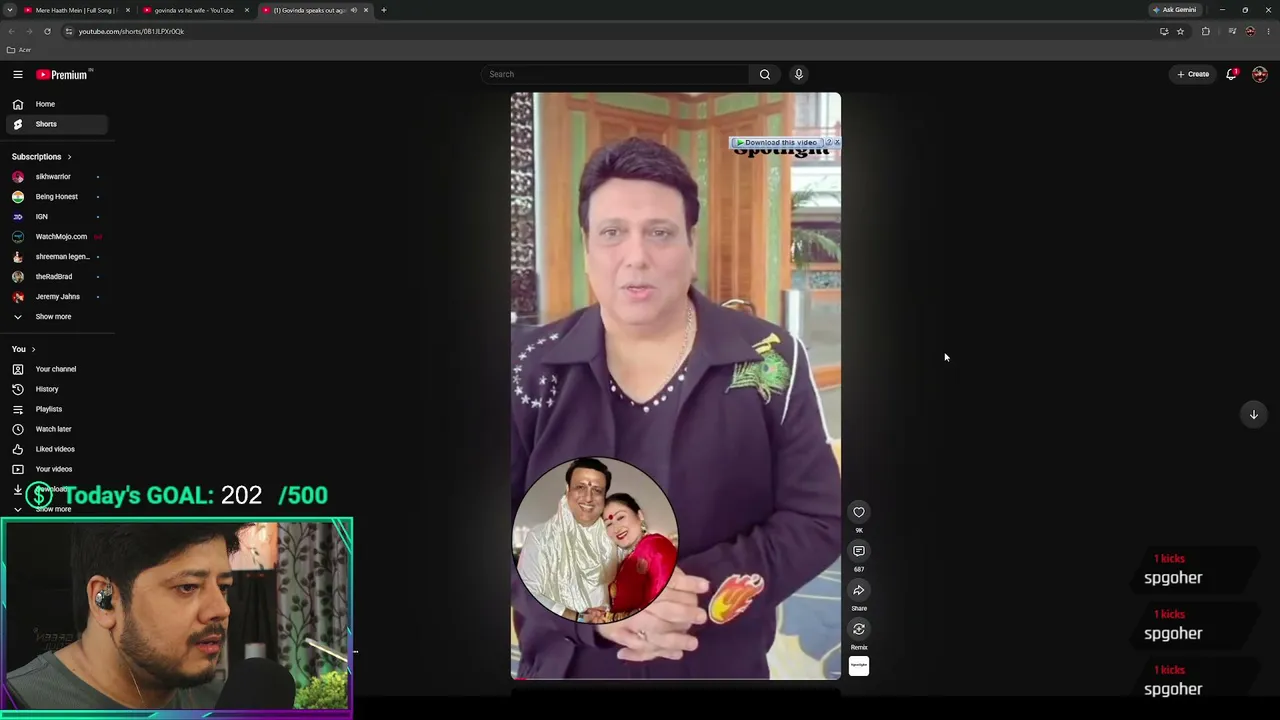
Task: Open comments for the Short
Action: [859, 551]
